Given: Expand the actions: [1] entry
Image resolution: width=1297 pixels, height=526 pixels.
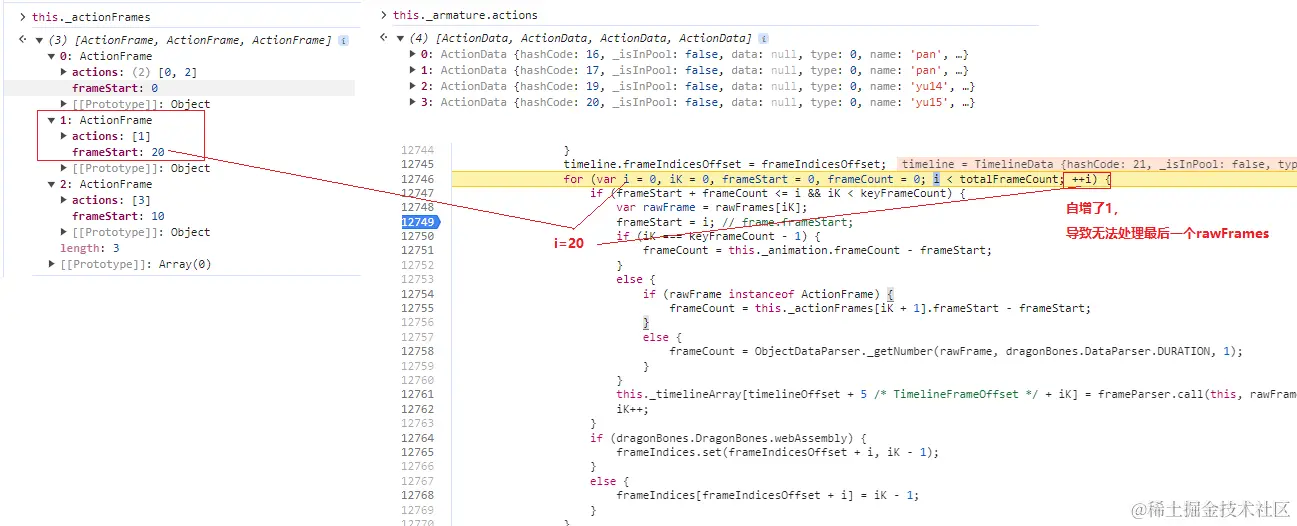Looking at the screenshot, I should [x=65, y=136].
